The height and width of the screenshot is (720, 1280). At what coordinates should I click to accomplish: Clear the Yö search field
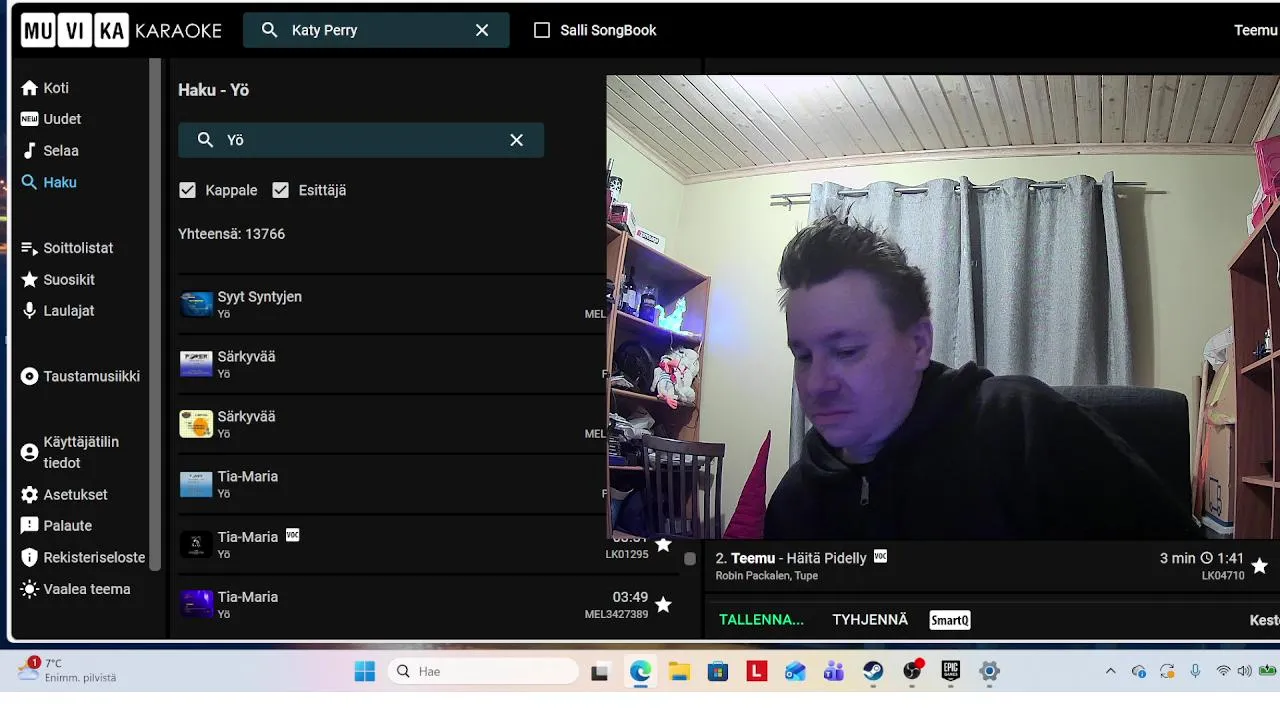[516, 140]
